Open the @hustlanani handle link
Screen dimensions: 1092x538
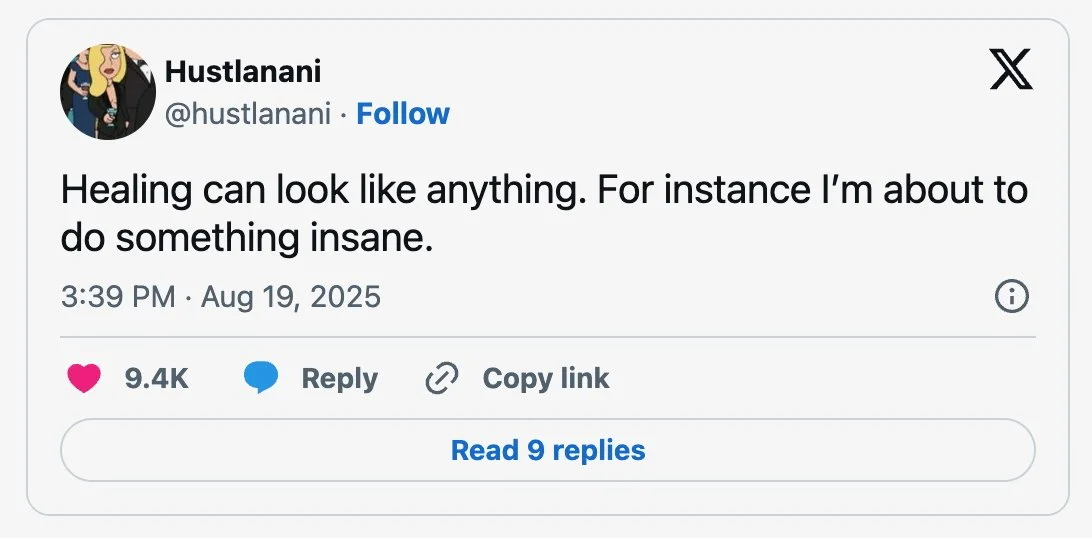coord(247,114)
